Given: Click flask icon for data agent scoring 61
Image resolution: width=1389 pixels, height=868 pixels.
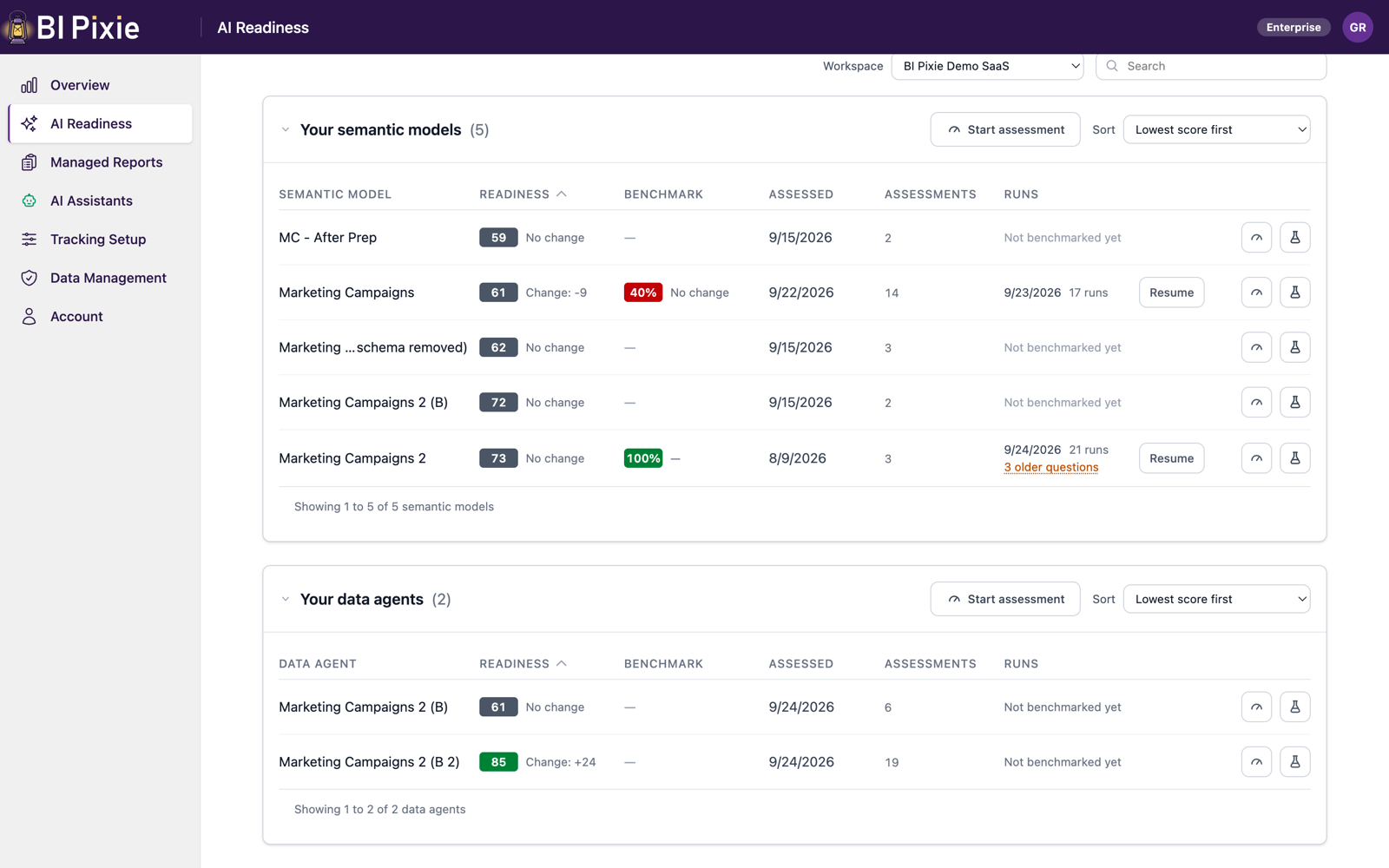Looking at the screenshot, I should (x=1294, y=707).
